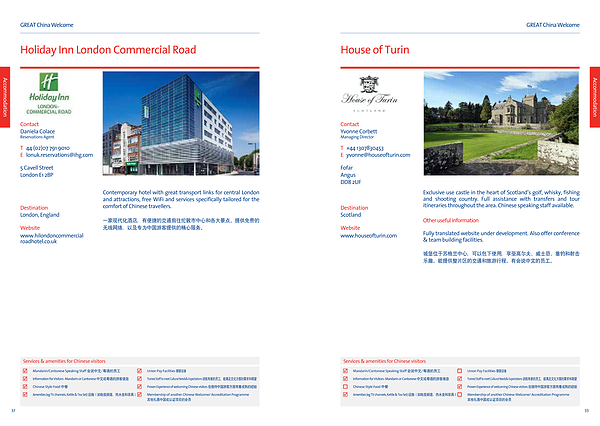Click address line Angus
The height and width of the screenshot is (426, 600).
(348, 175)
